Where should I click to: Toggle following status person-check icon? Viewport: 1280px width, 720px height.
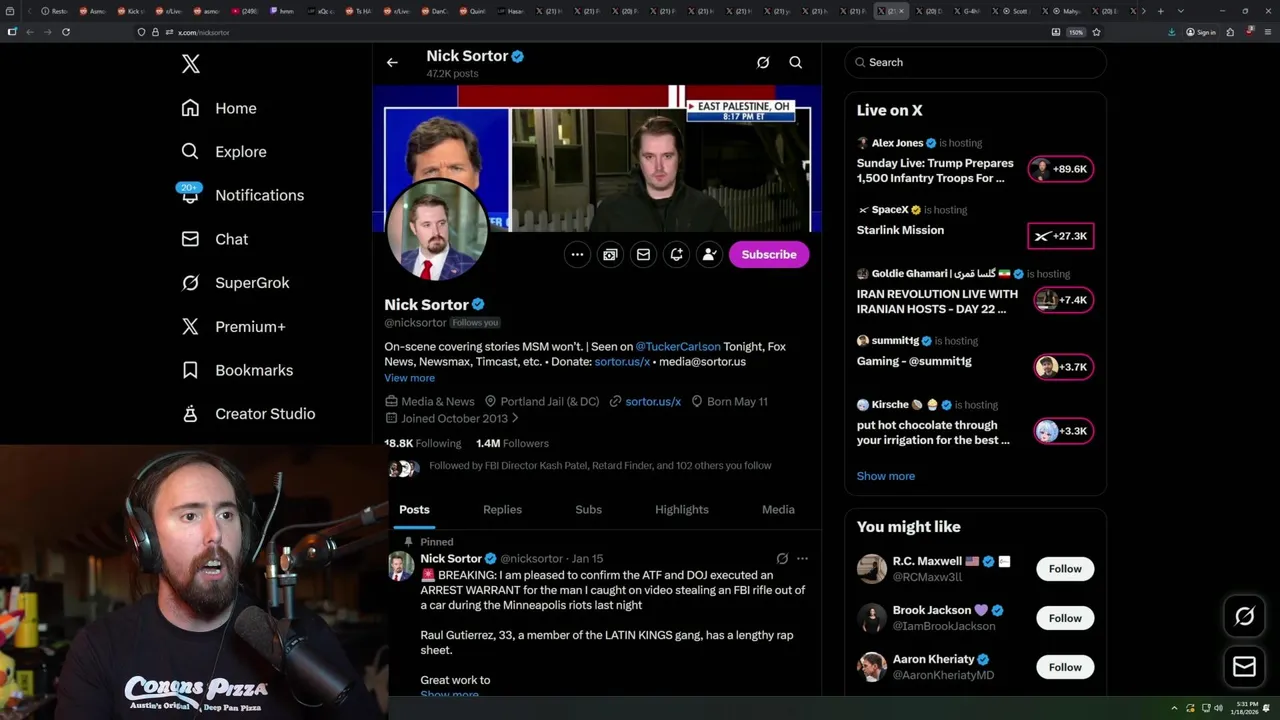tap(709, 255)
